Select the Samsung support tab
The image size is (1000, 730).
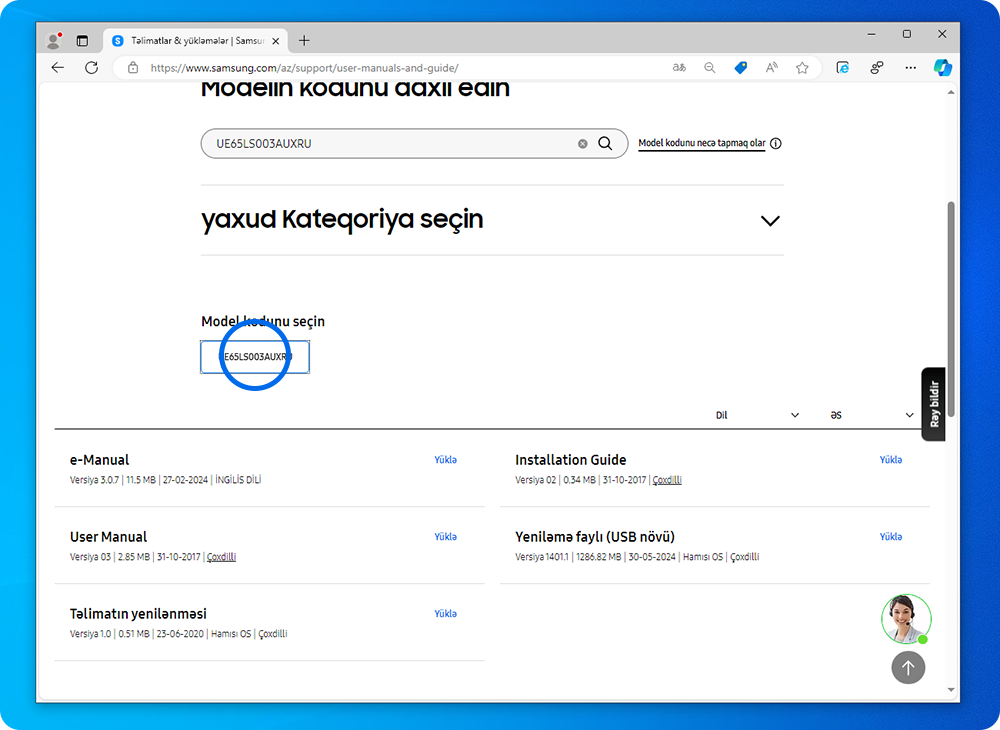(193, 40)
